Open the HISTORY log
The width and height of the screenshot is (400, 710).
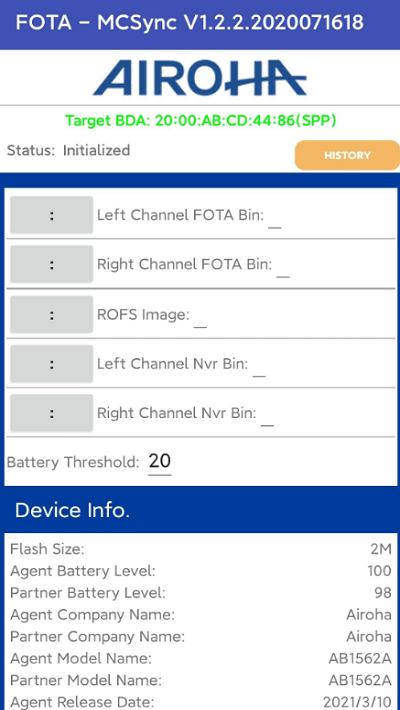point(347,155)
